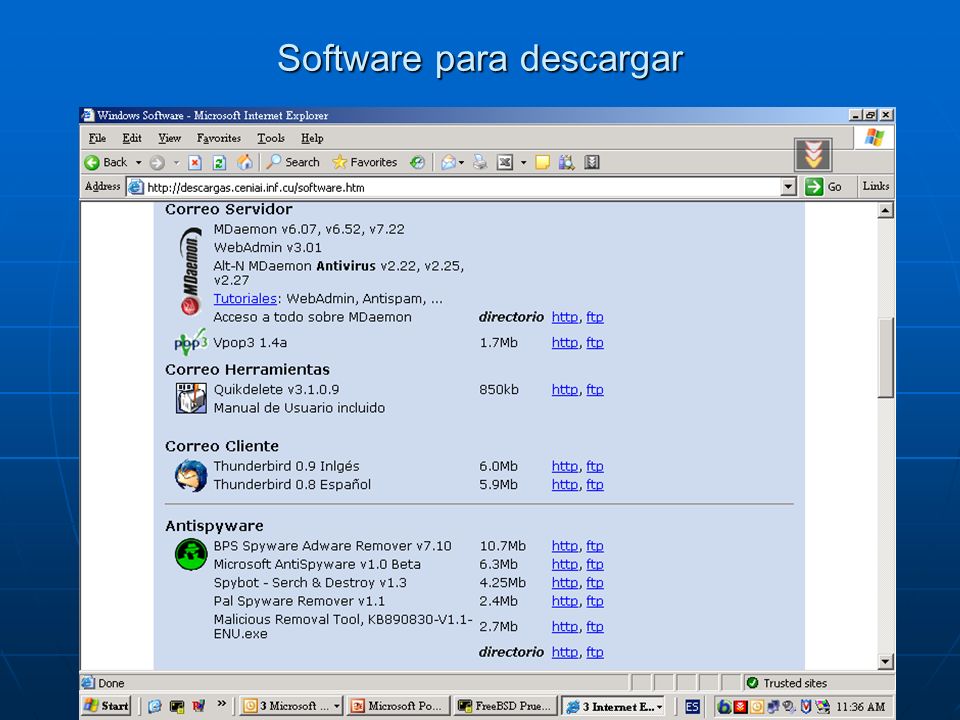Click Internet Explorer quick launch icon
Viewport: 960px width, 720px height.
(154, 707)
